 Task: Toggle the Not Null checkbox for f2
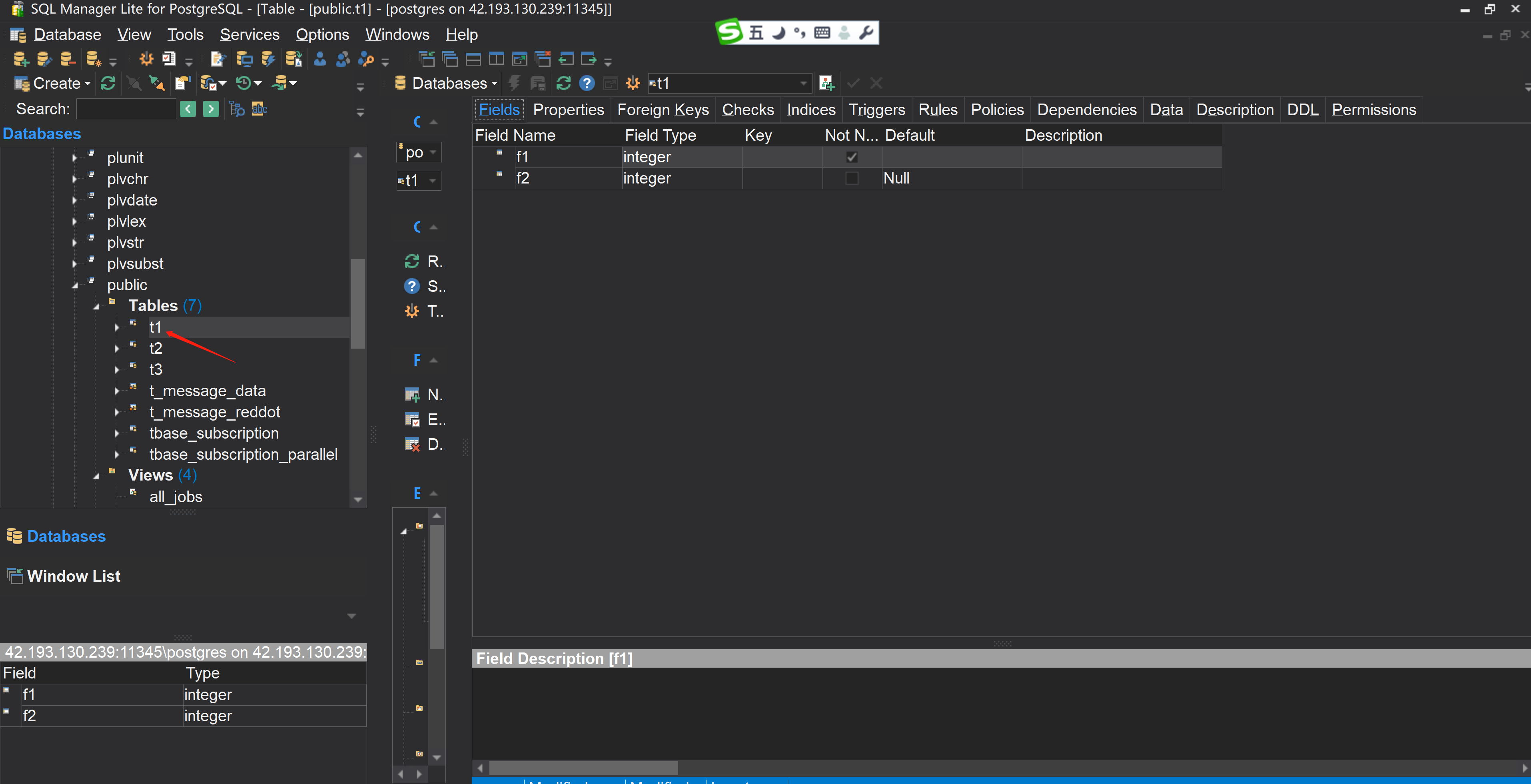coord(851,178)
